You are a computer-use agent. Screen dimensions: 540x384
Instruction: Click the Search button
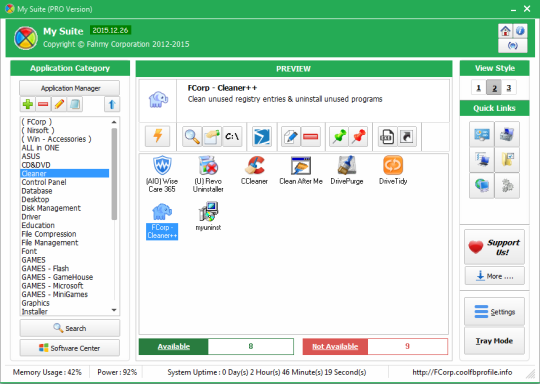[x=70, y=328]
